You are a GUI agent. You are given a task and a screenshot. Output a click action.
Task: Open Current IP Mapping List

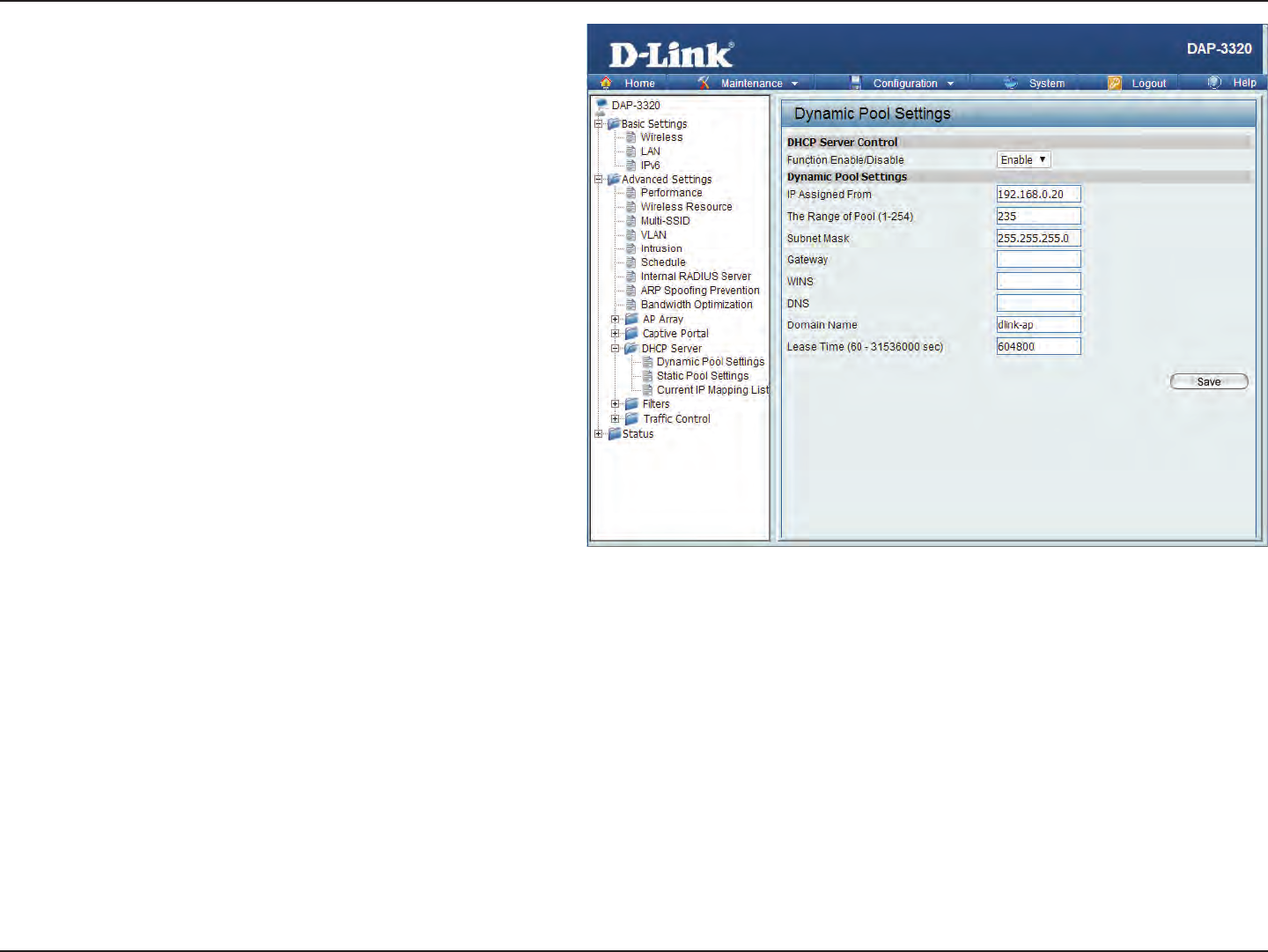[712, 390]
